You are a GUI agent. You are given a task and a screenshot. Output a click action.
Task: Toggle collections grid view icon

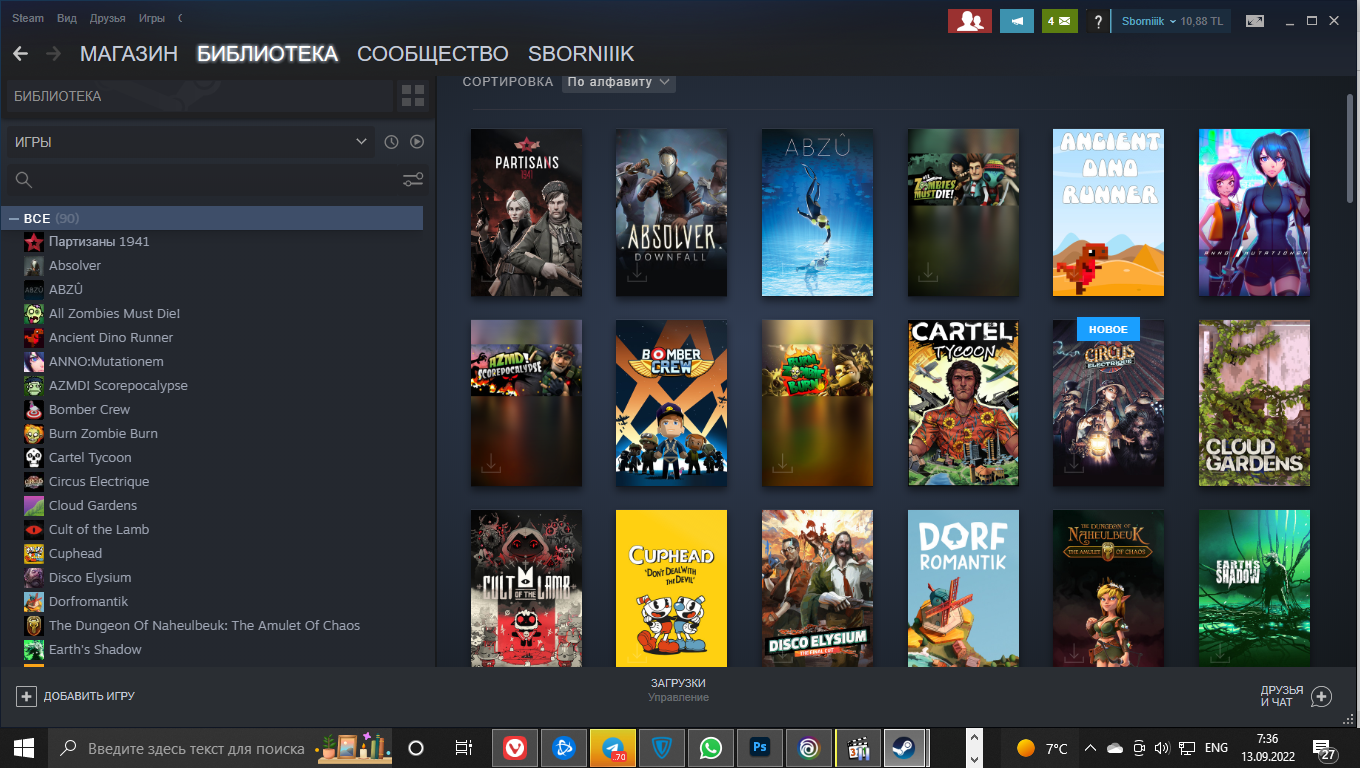point(413,96)
